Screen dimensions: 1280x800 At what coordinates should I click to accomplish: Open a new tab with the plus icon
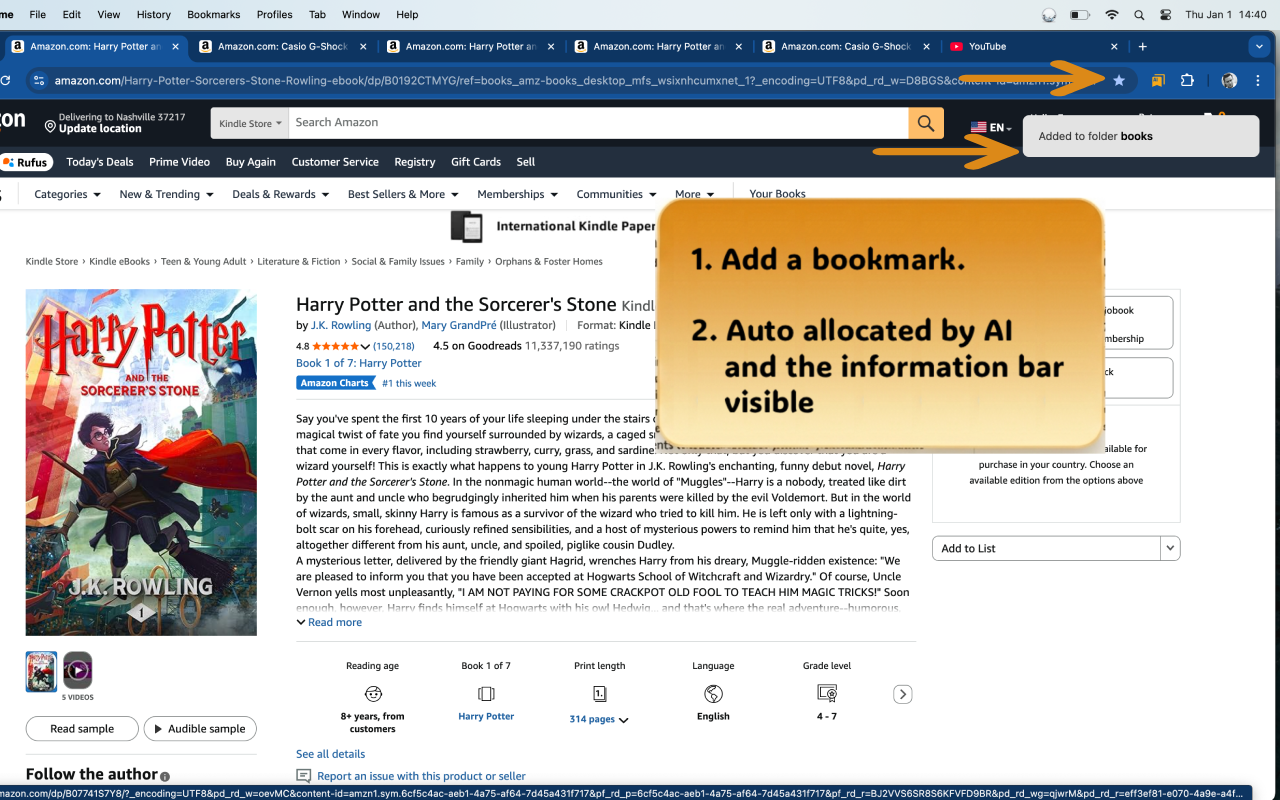[x=1142, y=46]
